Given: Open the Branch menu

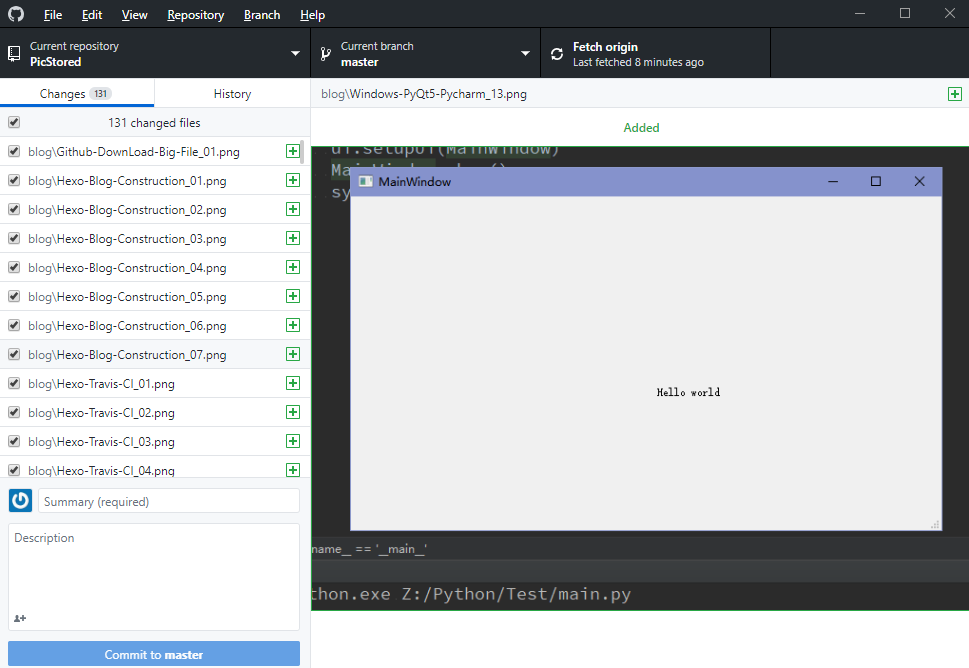Looking at the screenshot, I should coord(262,15).
